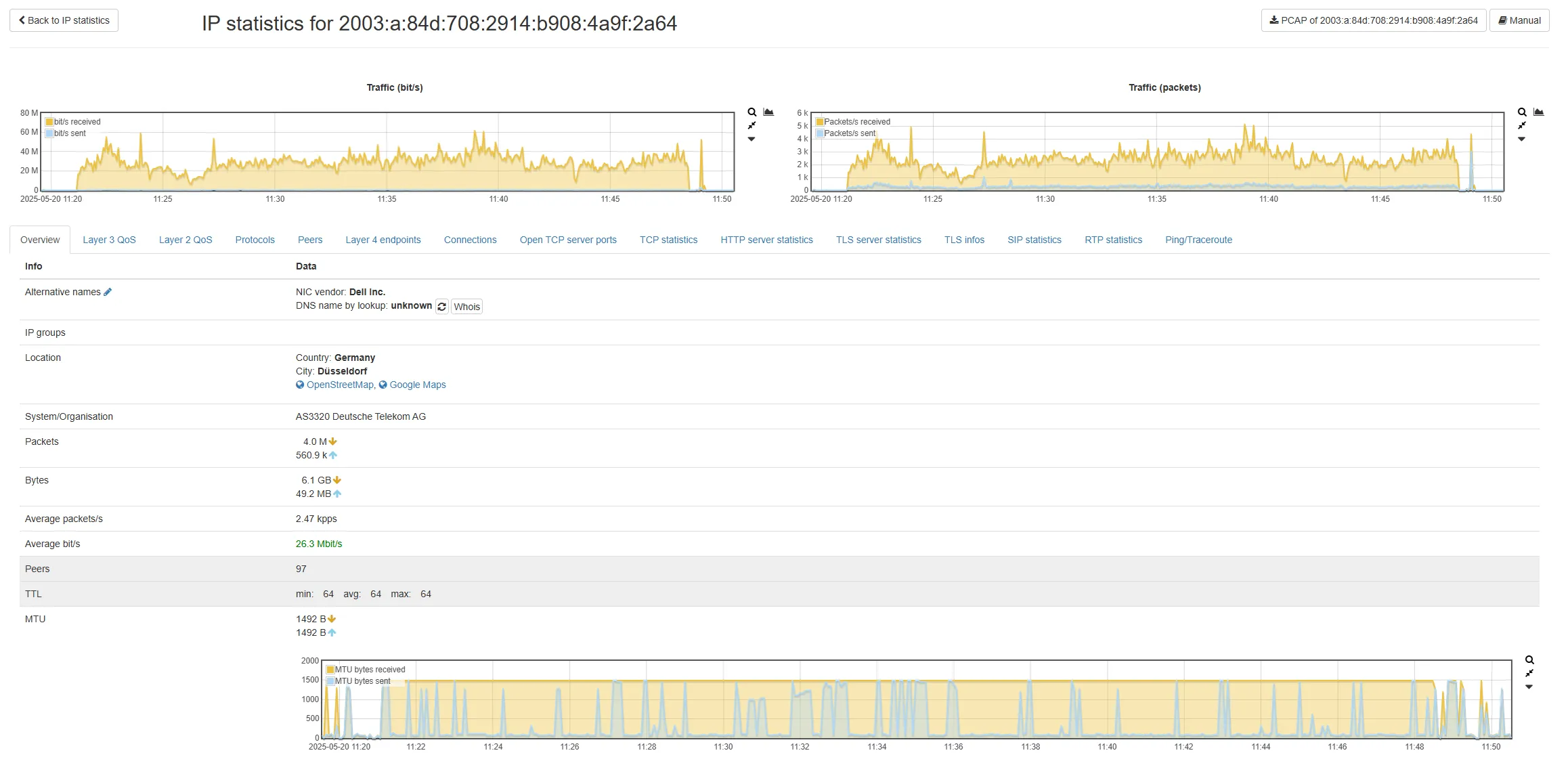This screenshot has width=1568, height=757.
Task: Click the Whois button
Action: pyautogui.click(x=466, y=307)
